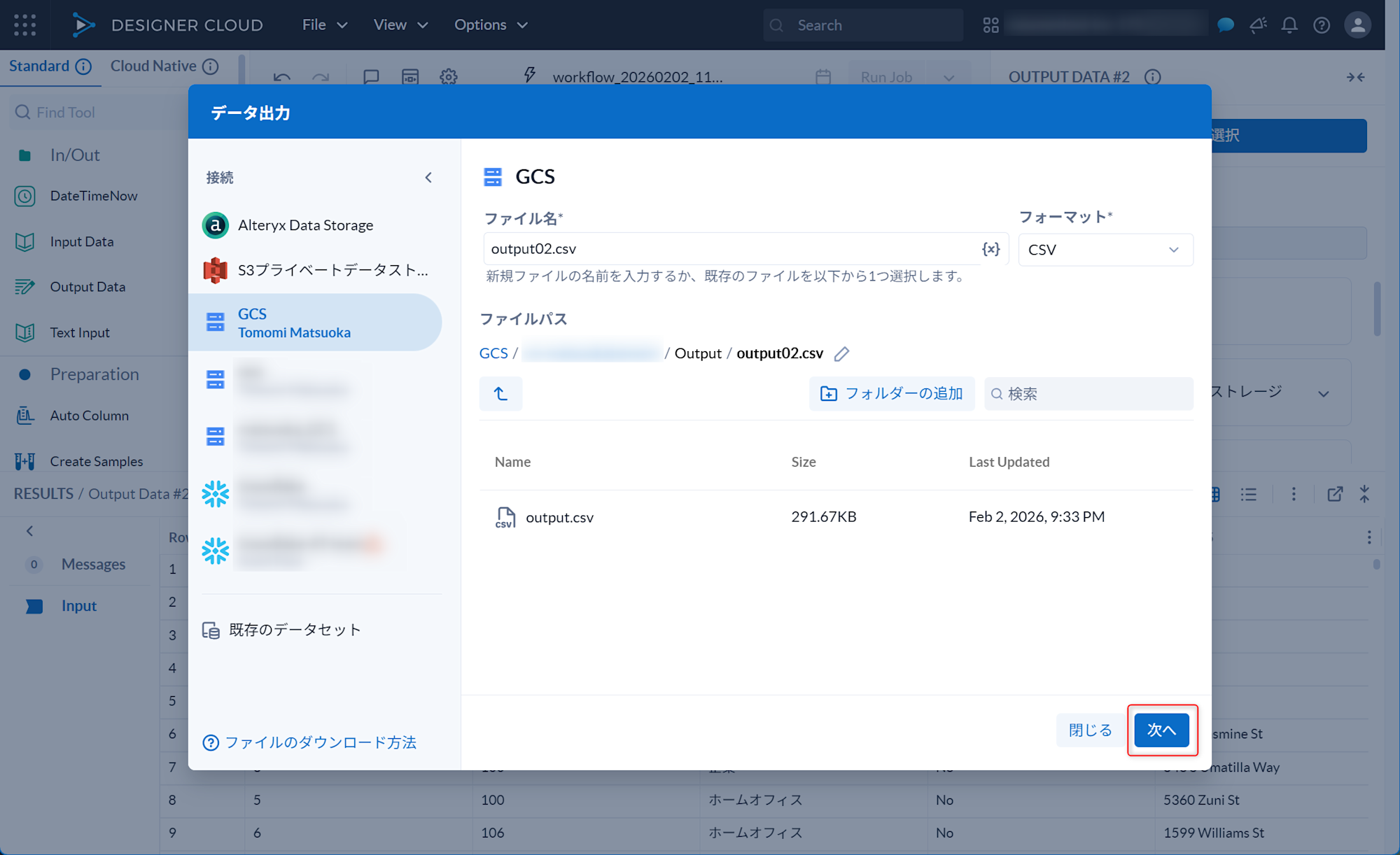The width and height of the screenshot is (1400, 855).
Task: Open the Run Job dropdown arrow
Action: [x=949, y=77]
